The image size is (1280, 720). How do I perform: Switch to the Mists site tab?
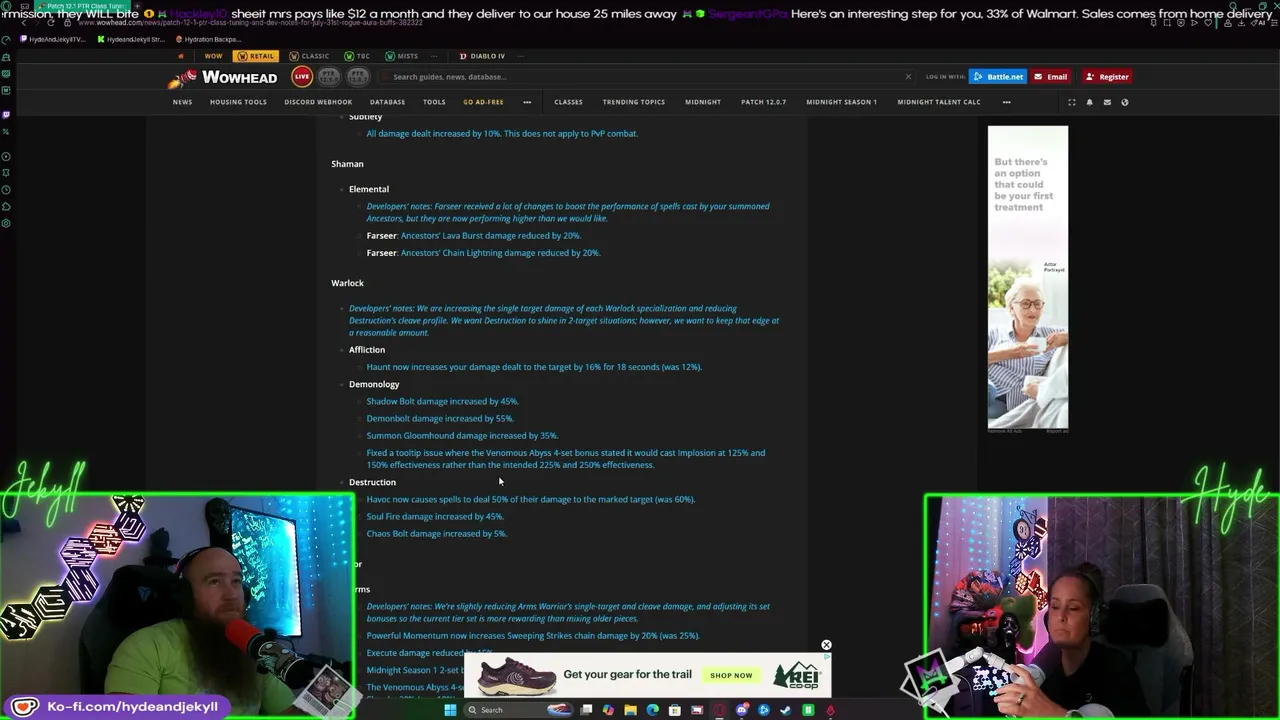(401, 56)
